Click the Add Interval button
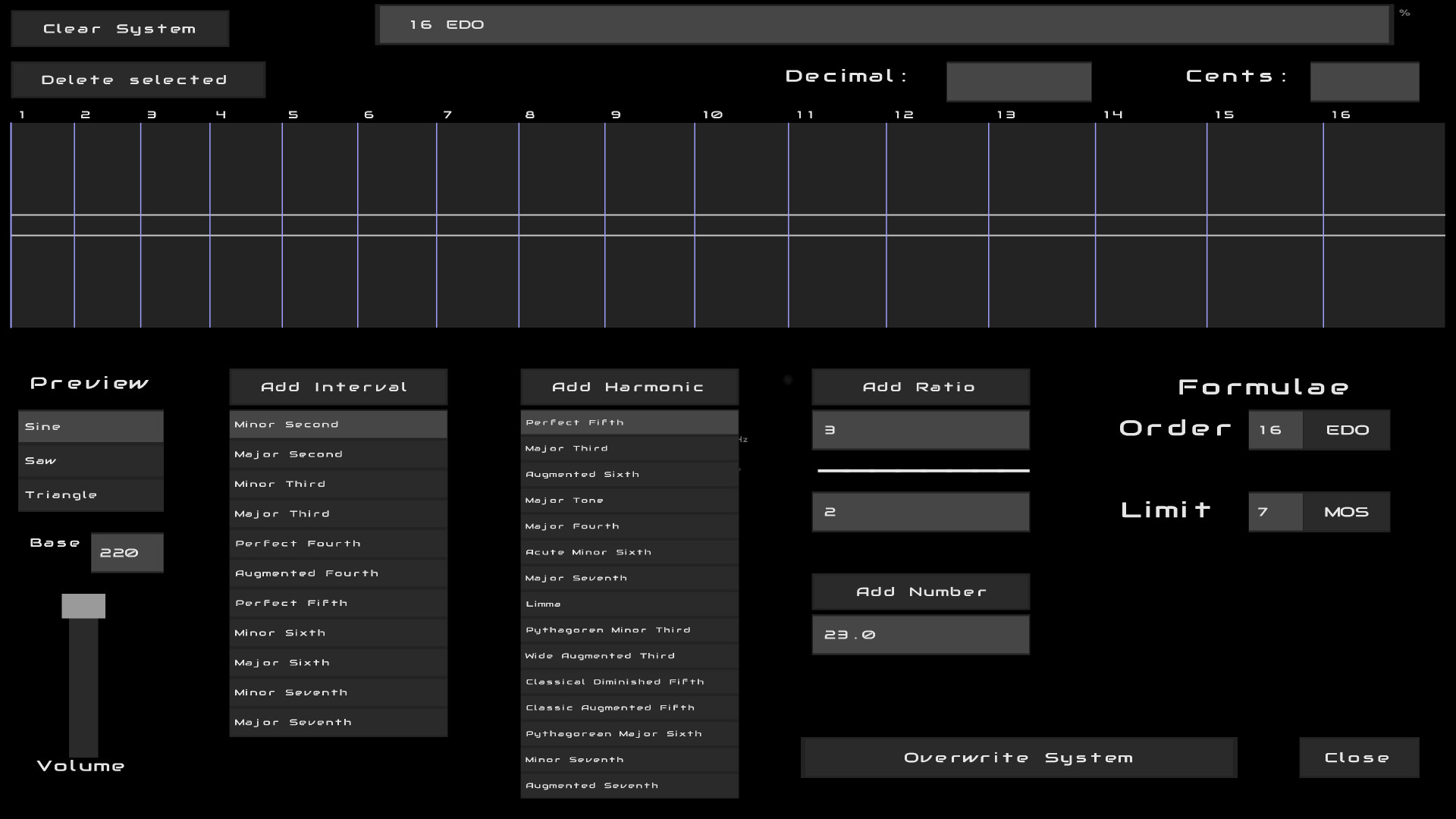The height and width of the screenshot is (819, 1456). coord(338,387)
